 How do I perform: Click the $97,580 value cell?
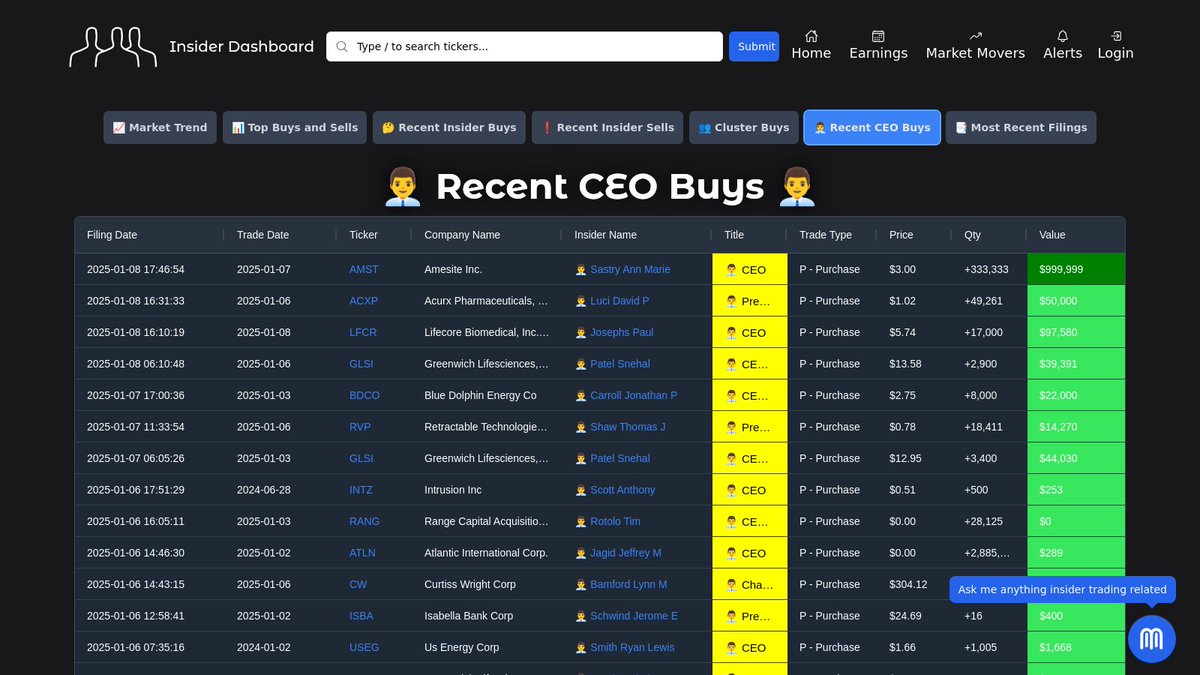click(1076, 332)
